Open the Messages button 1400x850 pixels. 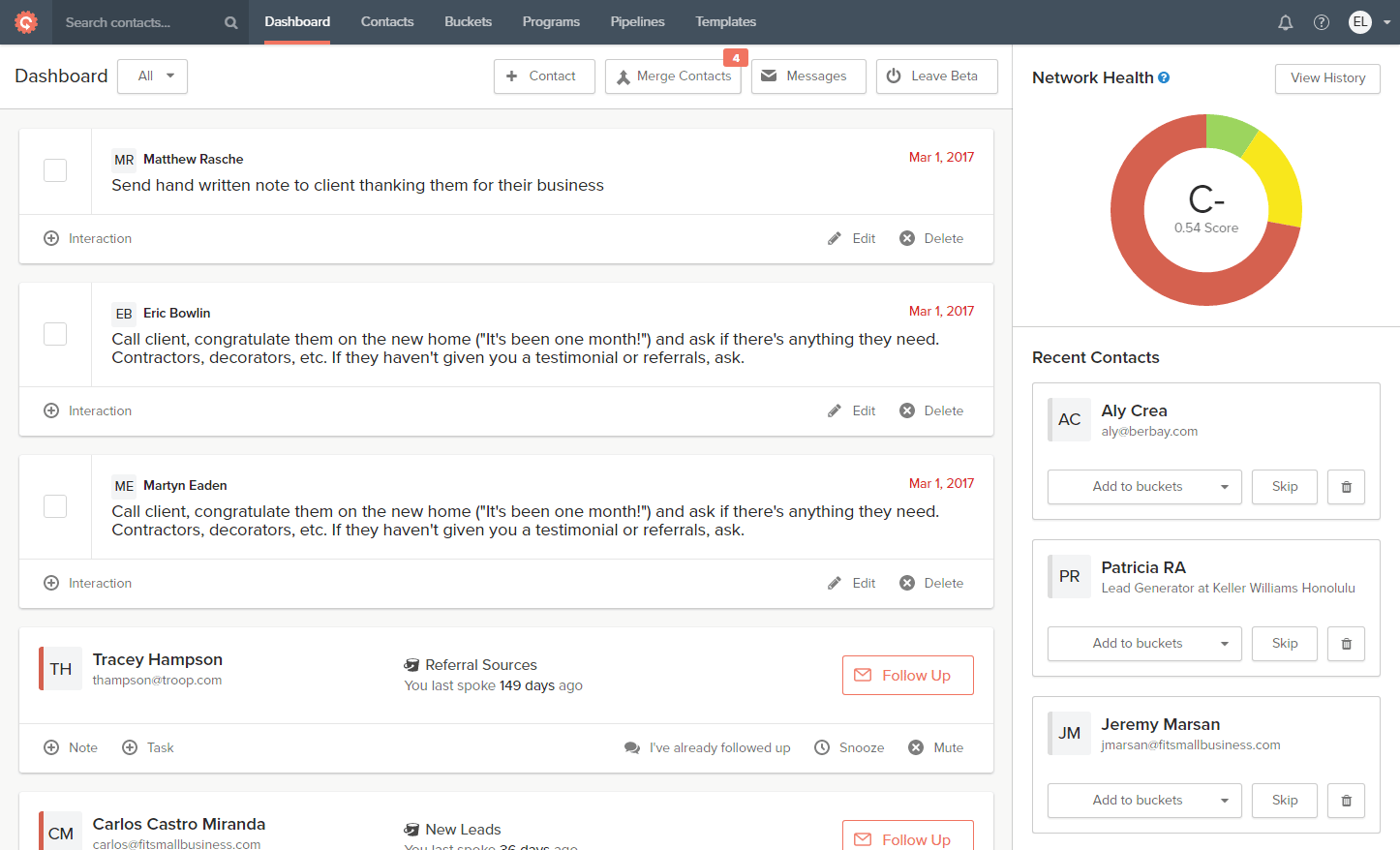[808, 76]
